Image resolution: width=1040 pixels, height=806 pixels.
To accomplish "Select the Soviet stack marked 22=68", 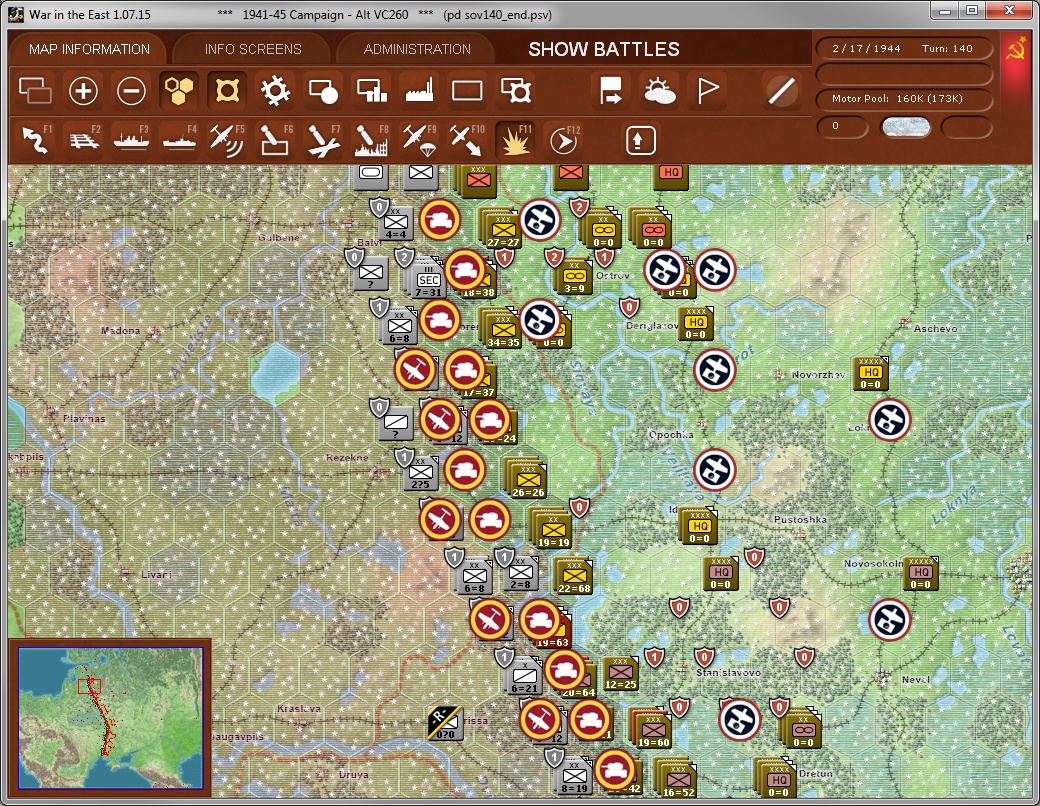I will (x=574, y=576).
